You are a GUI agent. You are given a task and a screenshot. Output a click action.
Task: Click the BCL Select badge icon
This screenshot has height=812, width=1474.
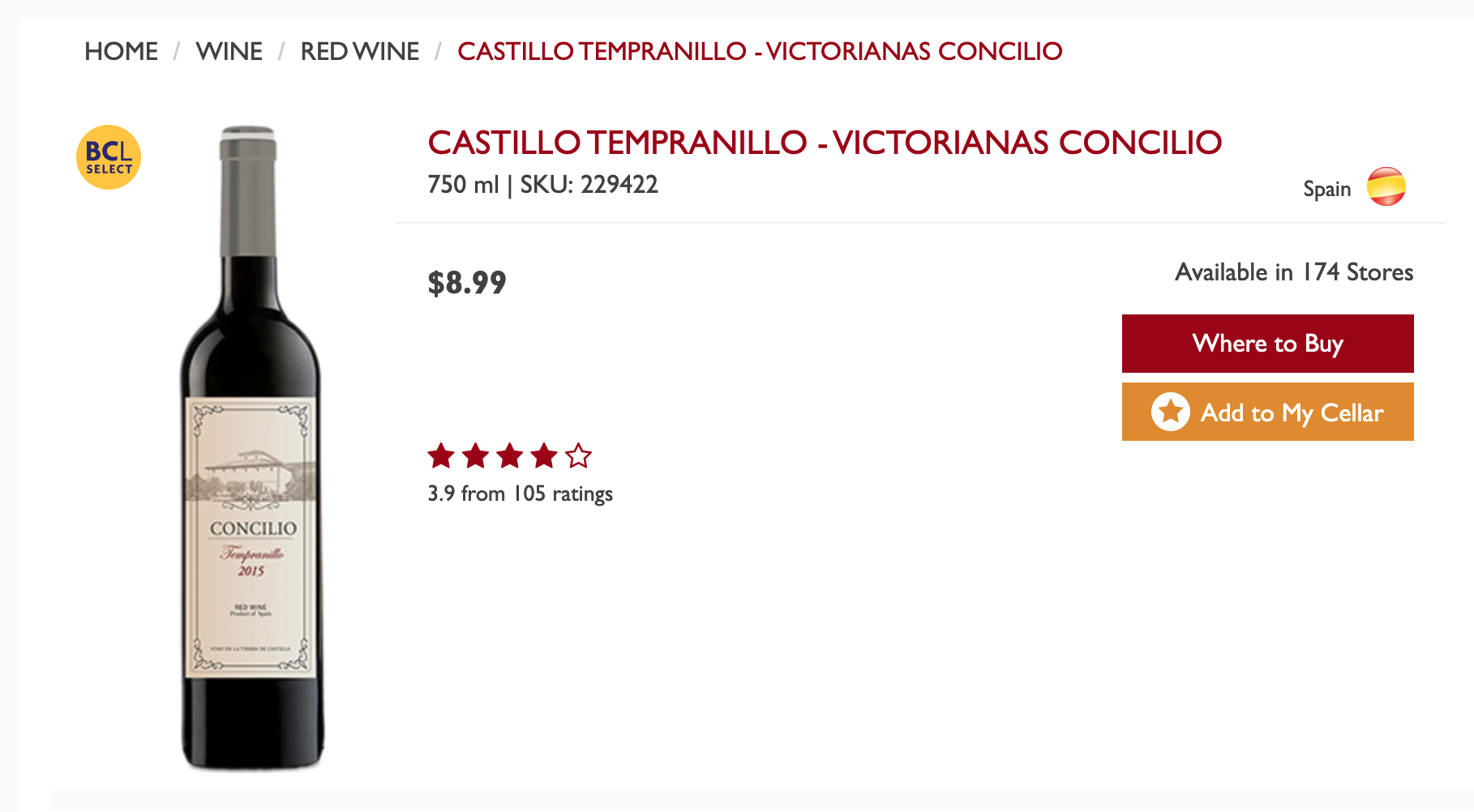point(109,157)
